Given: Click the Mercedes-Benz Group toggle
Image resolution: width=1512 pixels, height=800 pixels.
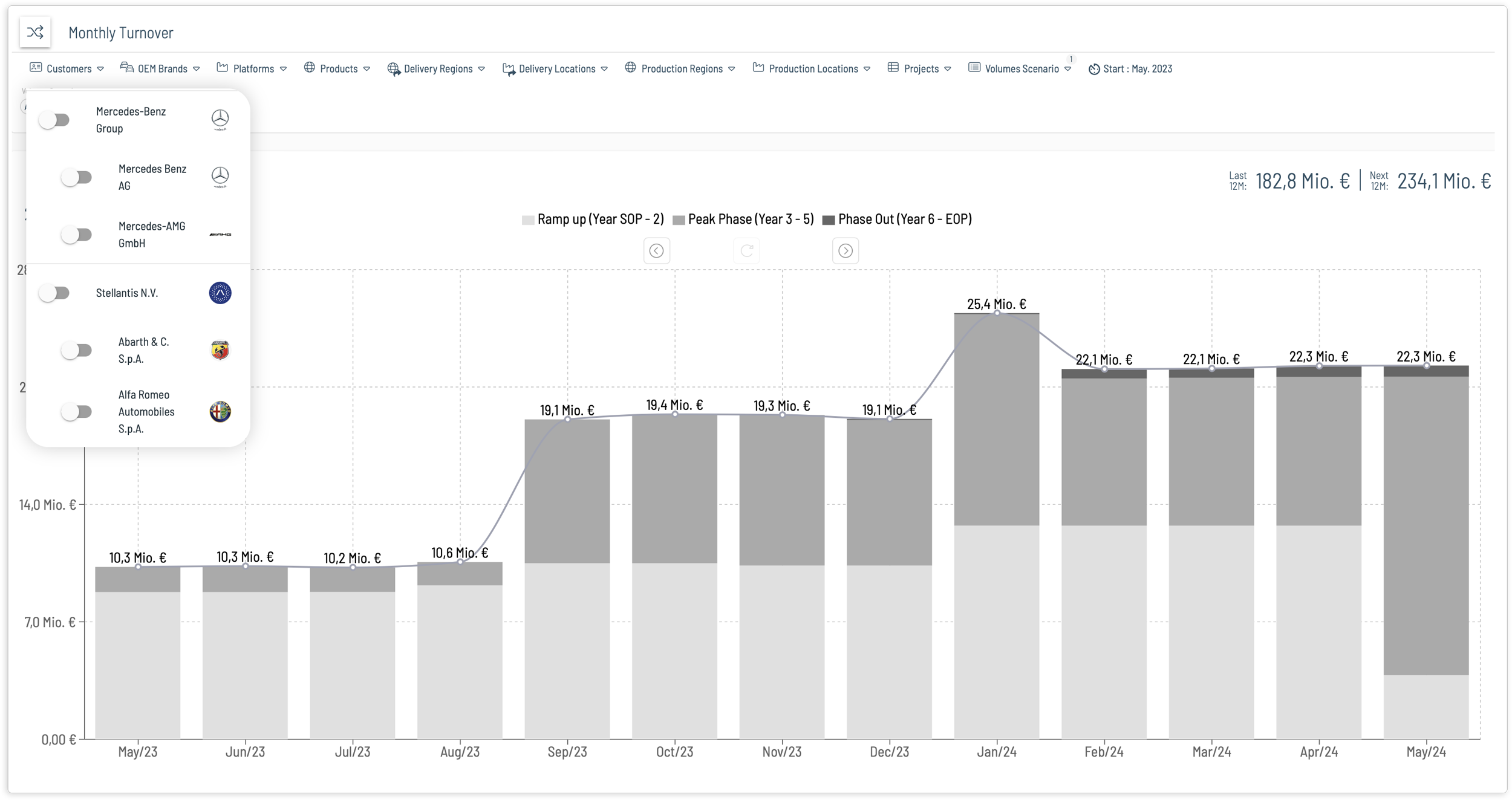Looking at the screenshot, I should coord(54,120).
